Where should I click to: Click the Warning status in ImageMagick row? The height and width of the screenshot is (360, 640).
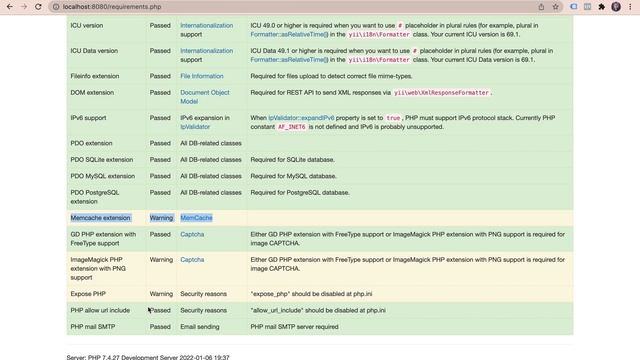[161, 260]
